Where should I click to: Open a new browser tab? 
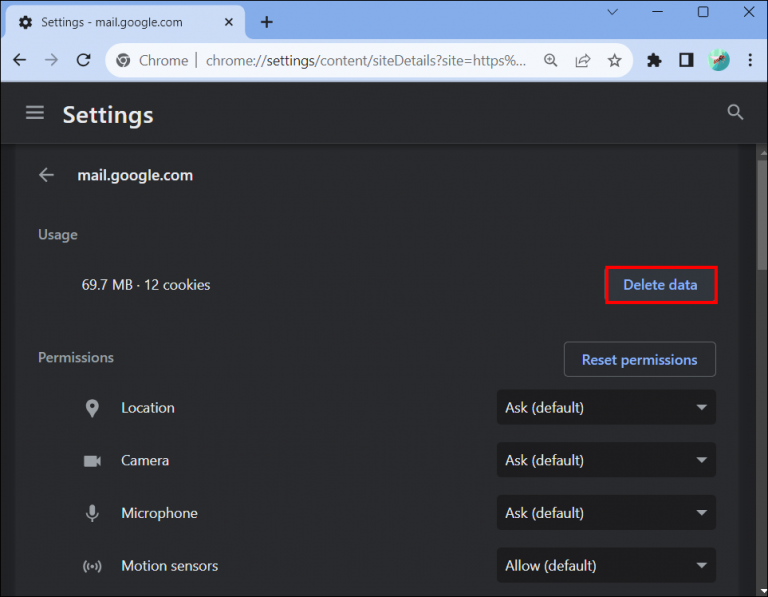click(266, 22)
